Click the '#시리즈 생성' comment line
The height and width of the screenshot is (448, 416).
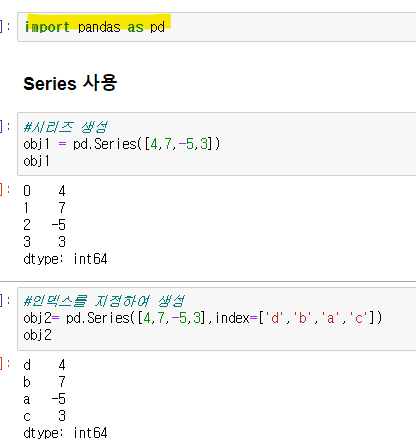click(x=65, y=127)
